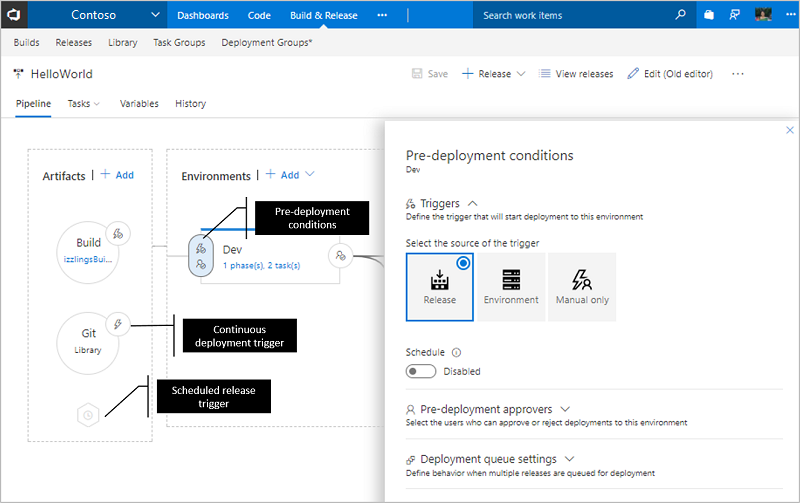Screen dimensions: 800x503
Task: Click the Pre-deployment approvers person icon
Action: pos(410,409)
